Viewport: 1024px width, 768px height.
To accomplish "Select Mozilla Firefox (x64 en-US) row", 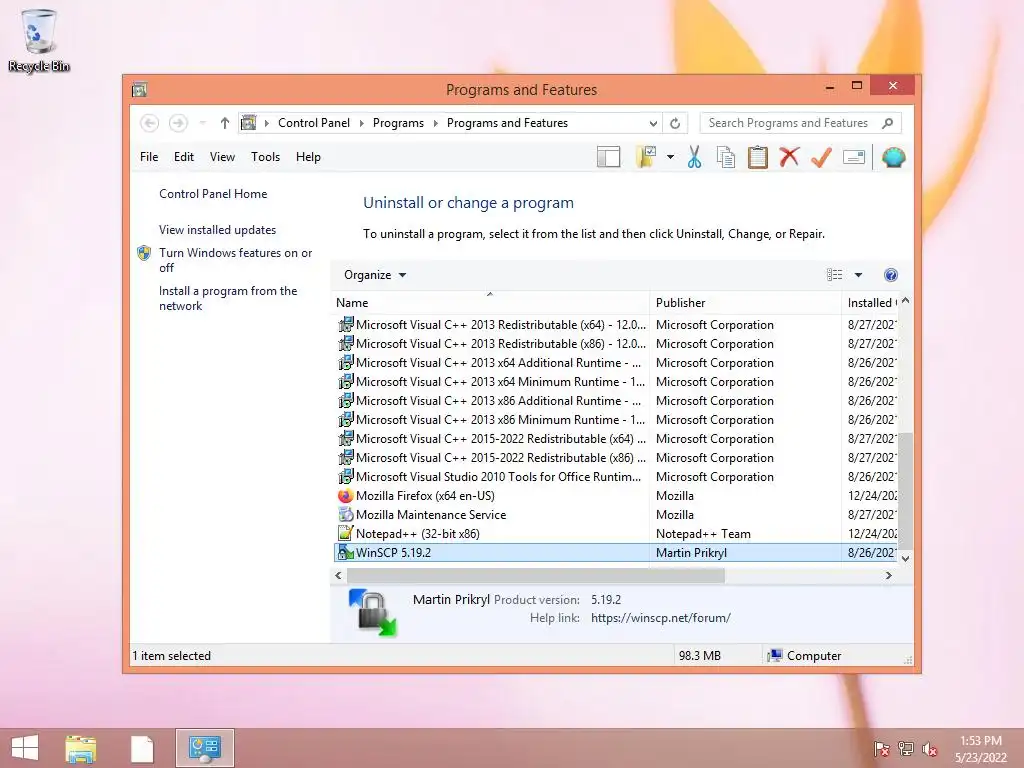I will 616,496.
